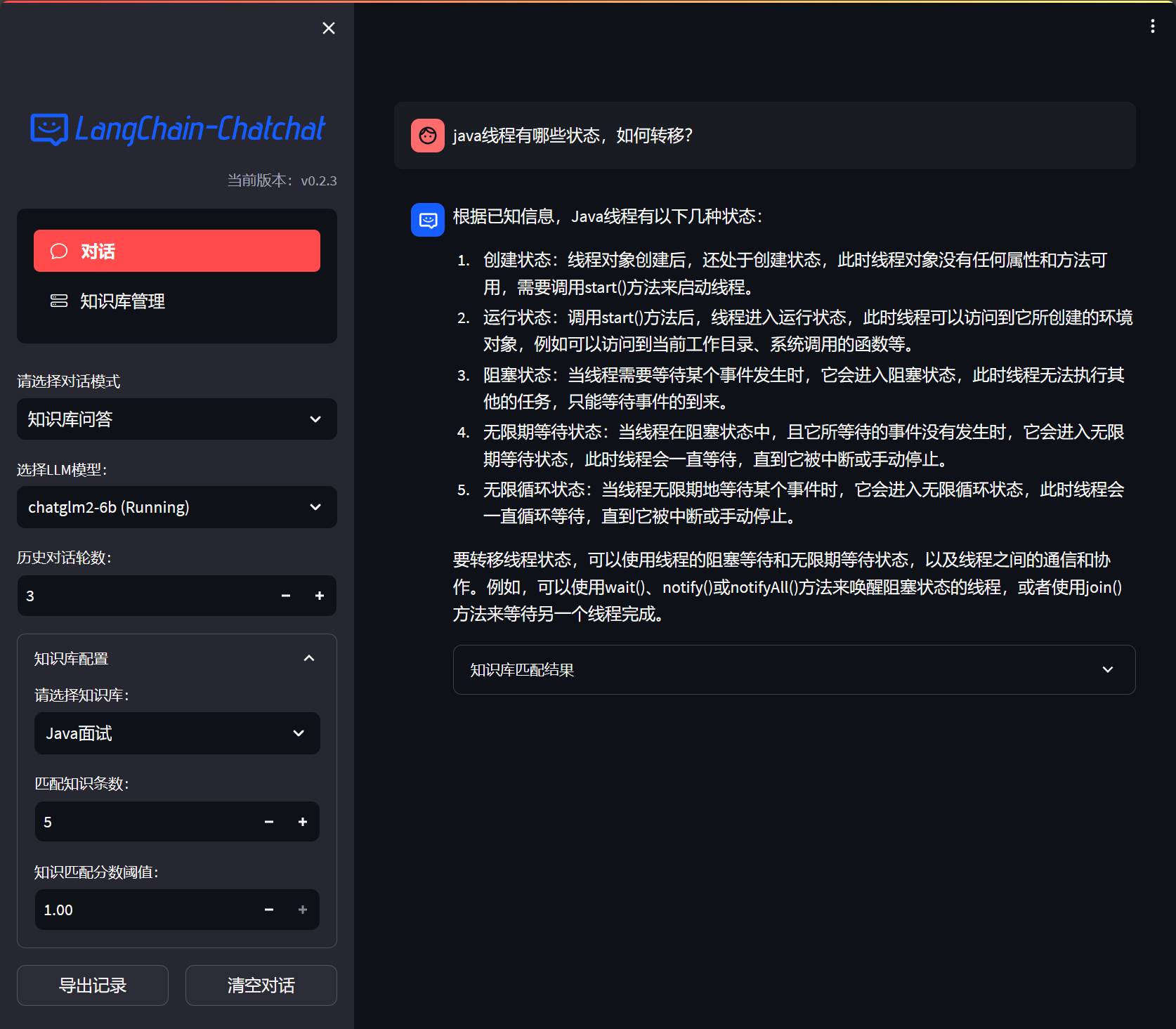
Task: Click the 导出记录 button
Action: pos(93,985)
